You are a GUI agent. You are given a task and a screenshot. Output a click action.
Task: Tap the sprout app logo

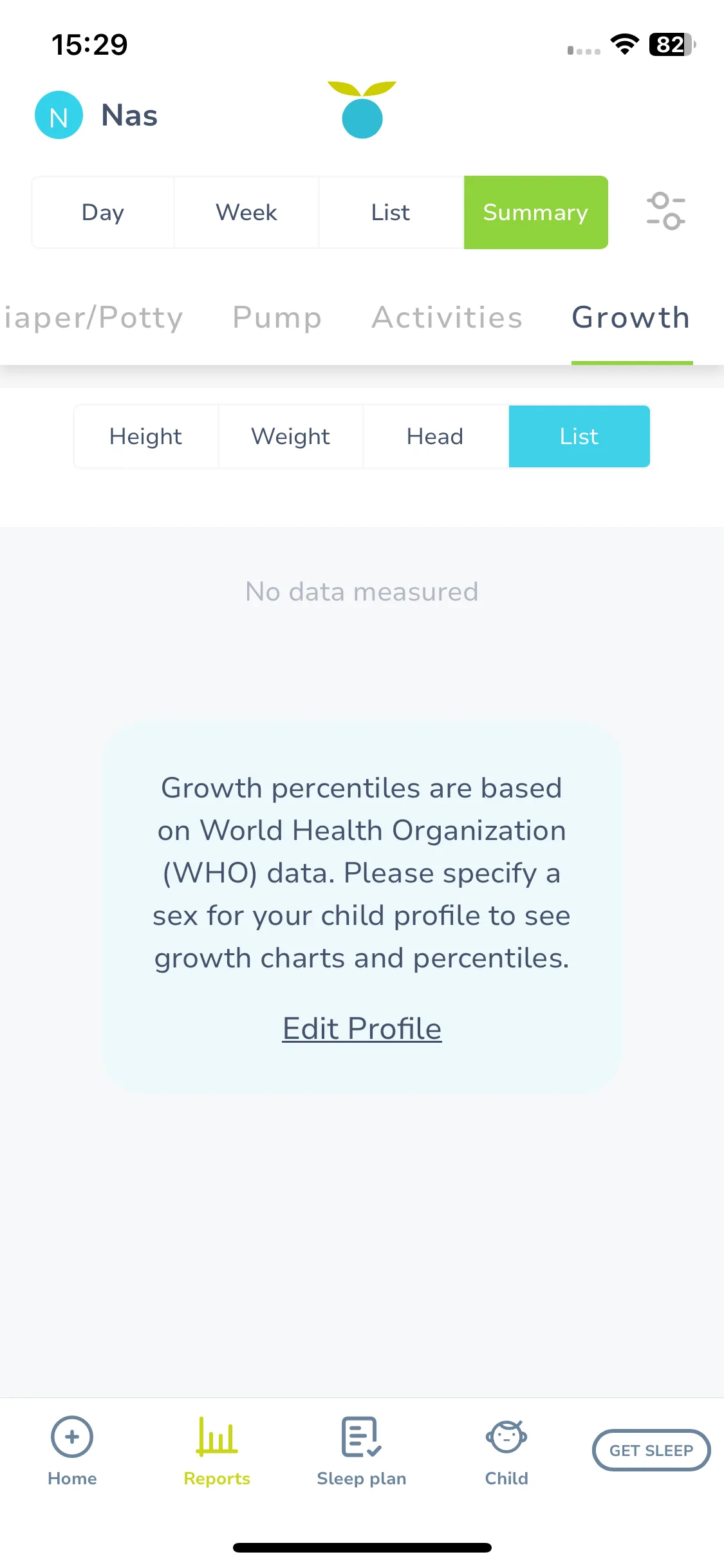362,109
